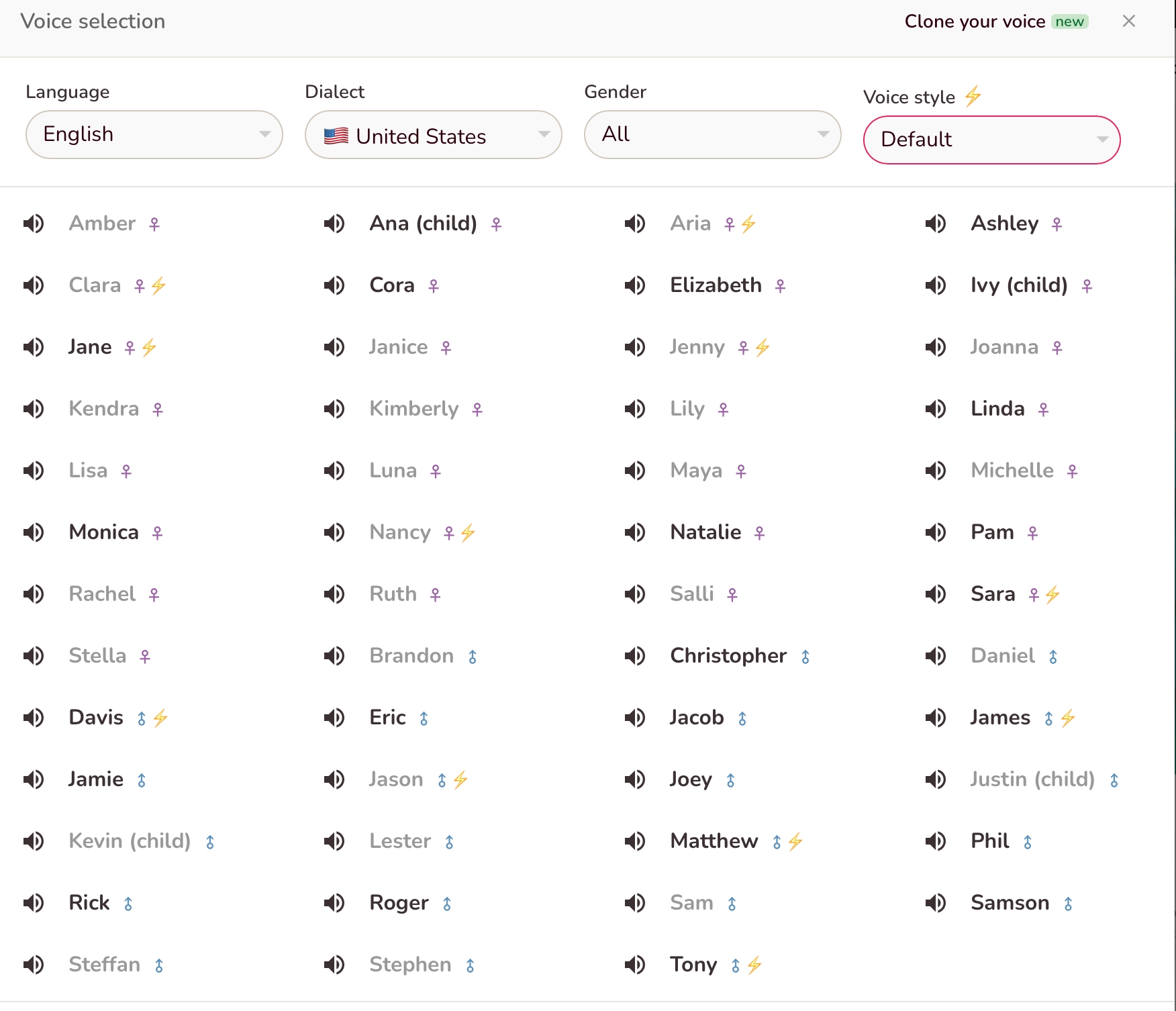
Task: Click speaker icon beside Matthew
Action: click(x=635, y=841)
